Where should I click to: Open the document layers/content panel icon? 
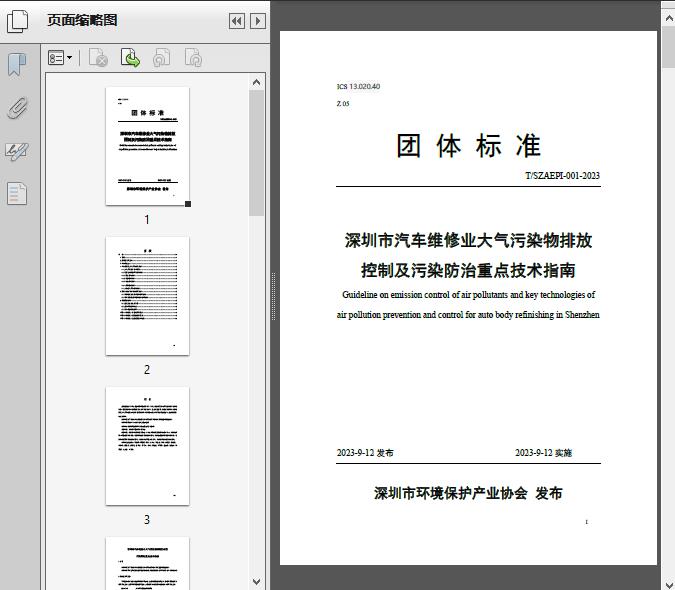click(x=17, y=193)
